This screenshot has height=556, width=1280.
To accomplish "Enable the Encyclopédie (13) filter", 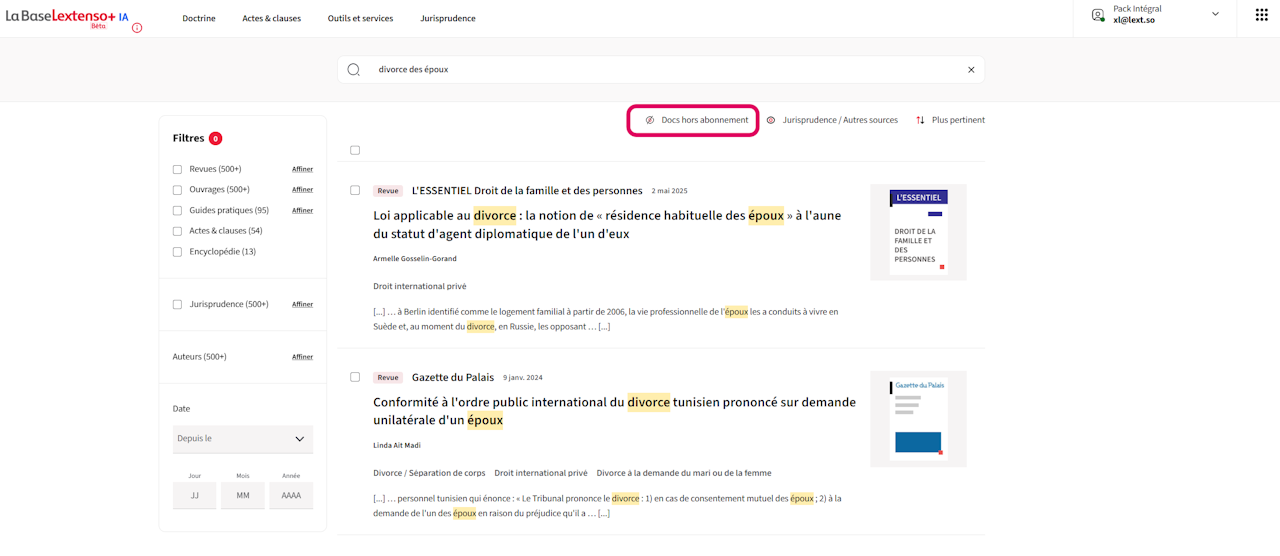I will (177, 252).
